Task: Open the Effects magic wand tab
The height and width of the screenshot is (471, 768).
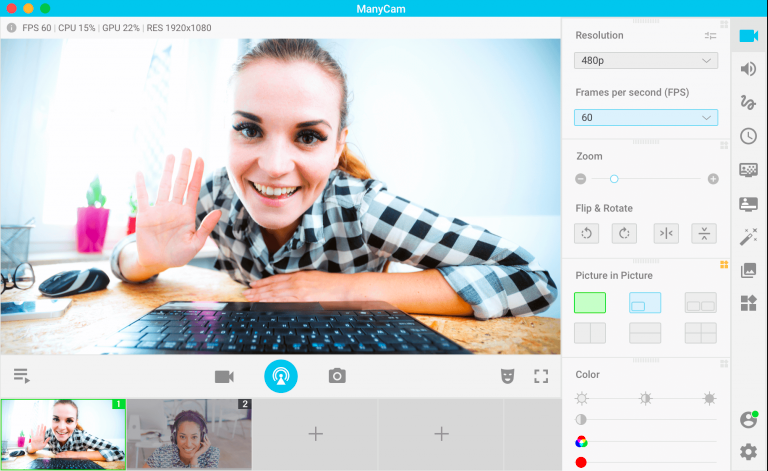Action: click(x=748, y=237)
